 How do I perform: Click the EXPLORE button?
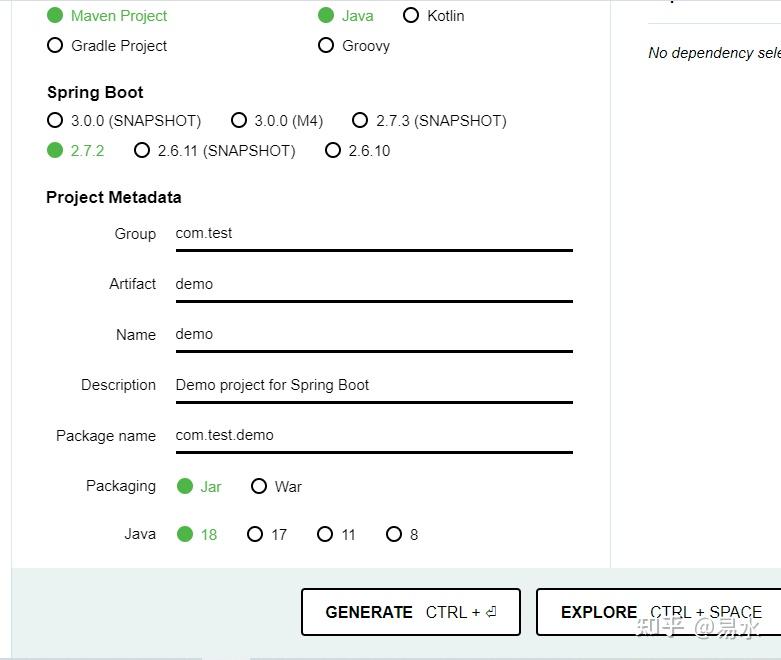point(660,612)
